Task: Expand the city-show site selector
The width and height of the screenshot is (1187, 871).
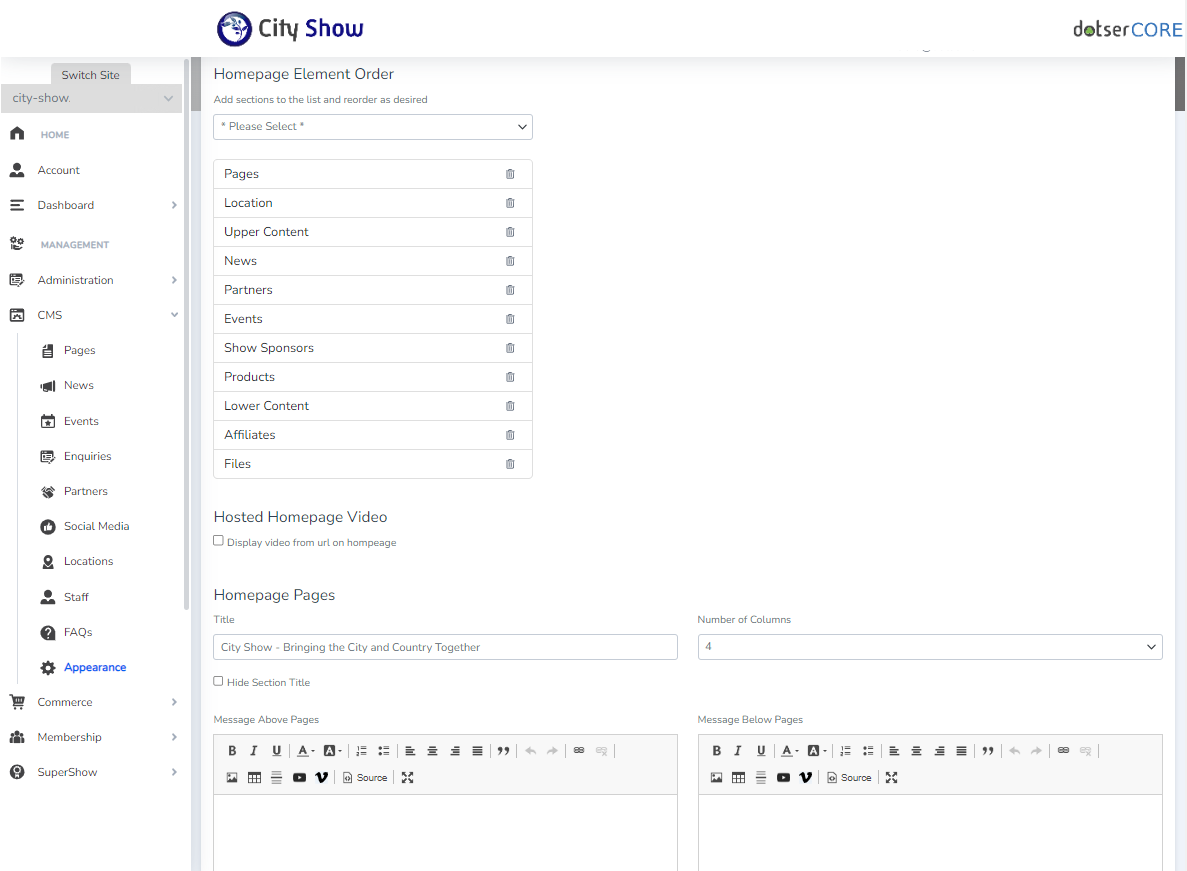Action: (92, 98)
